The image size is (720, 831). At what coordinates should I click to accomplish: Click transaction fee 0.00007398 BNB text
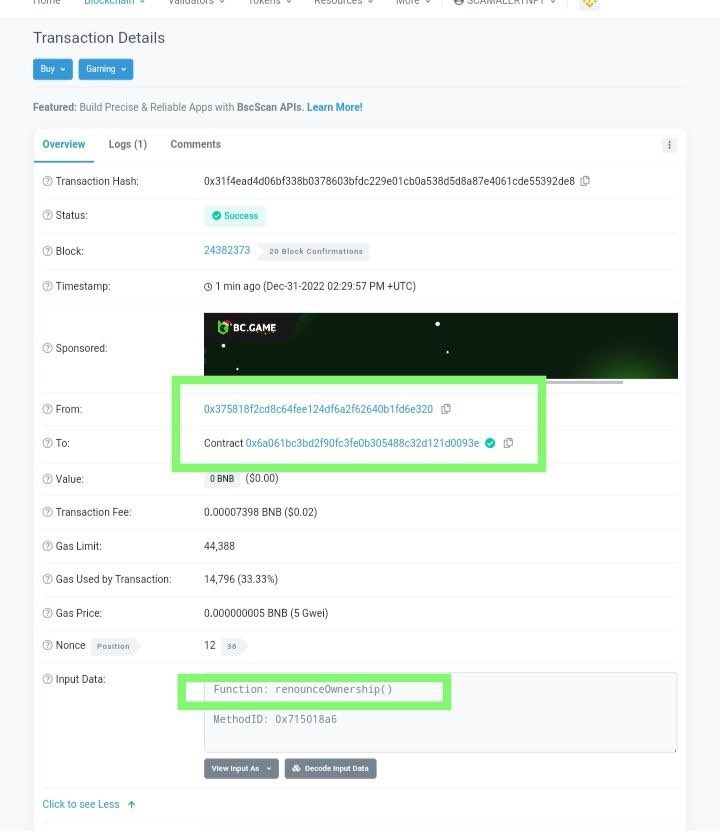261,512
